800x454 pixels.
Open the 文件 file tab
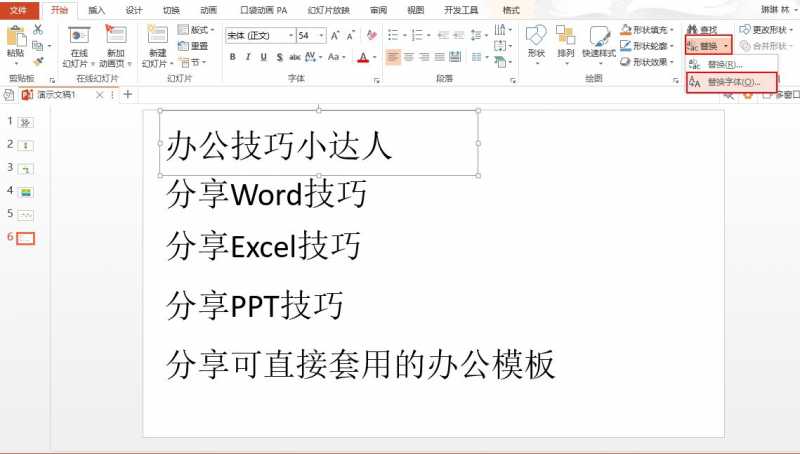pyautogui.click(x=18, y=10)
